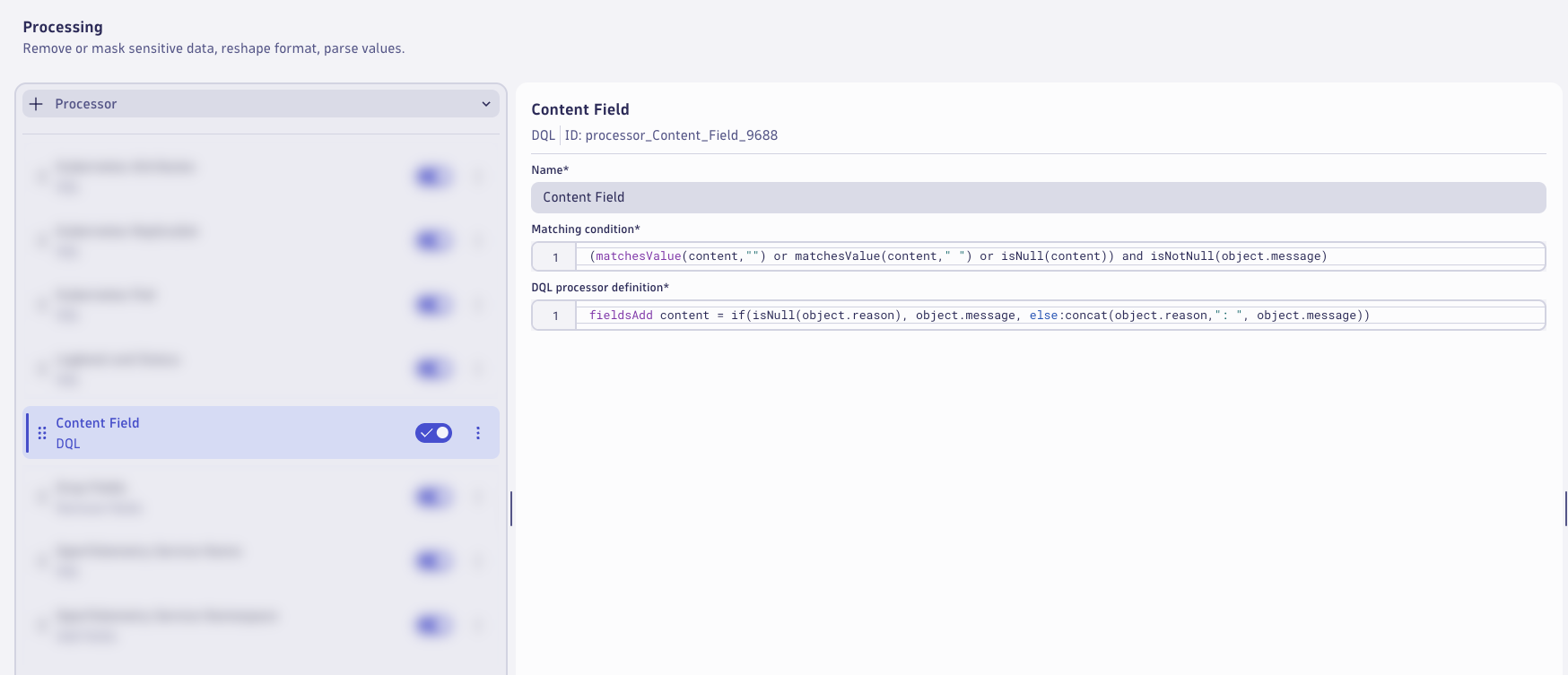Image resolution: width=1568 pixels, height=675 pixels.
Task: Edit the Name input showing Content Field
Action: click(x=1038, y=197)
